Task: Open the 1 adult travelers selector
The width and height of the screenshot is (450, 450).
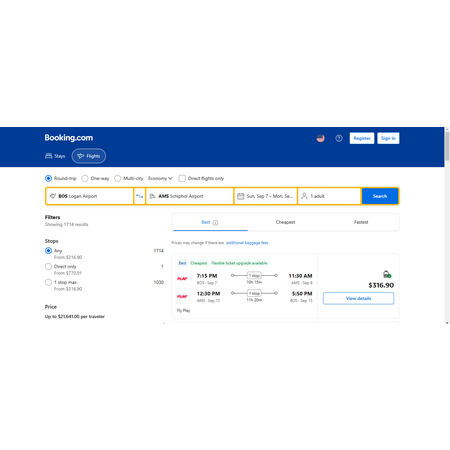Action: coord(329,196)
